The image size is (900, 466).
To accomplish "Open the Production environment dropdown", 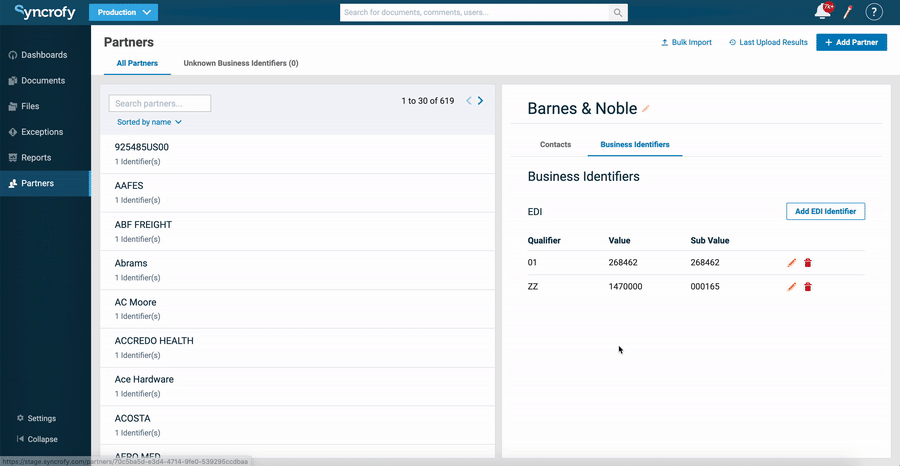I will click(x=123, y=13).
